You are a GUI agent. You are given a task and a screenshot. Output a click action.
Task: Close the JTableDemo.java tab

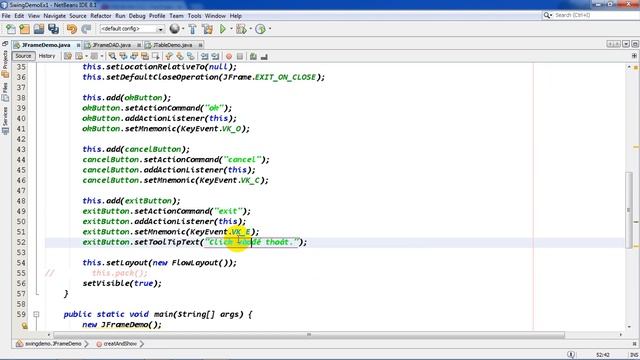click(x=200, y=45)
